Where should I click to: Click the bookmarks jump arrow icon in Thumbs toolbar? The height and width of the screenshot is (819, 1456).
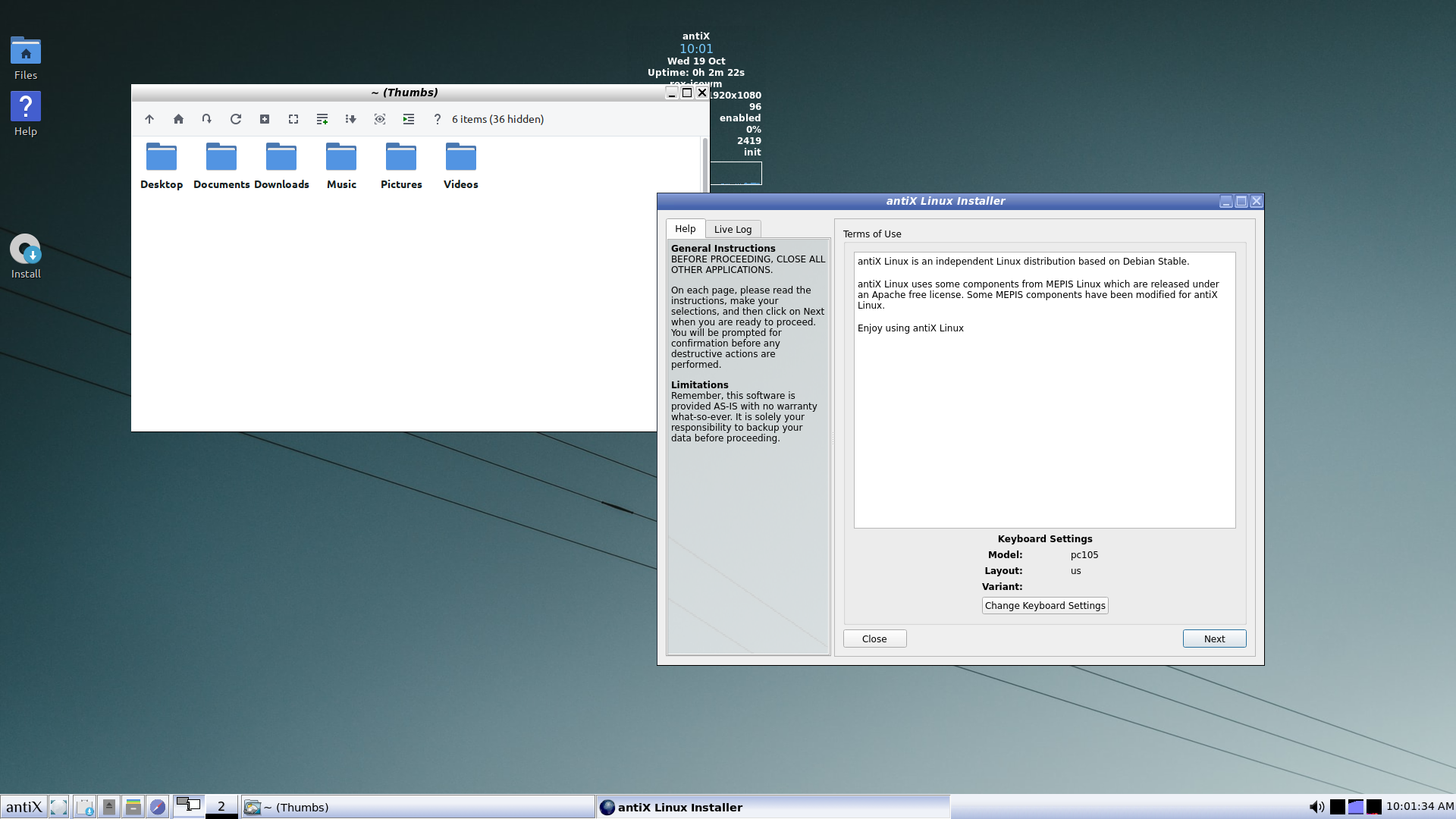pyautogui.click(x=206, y=119)
